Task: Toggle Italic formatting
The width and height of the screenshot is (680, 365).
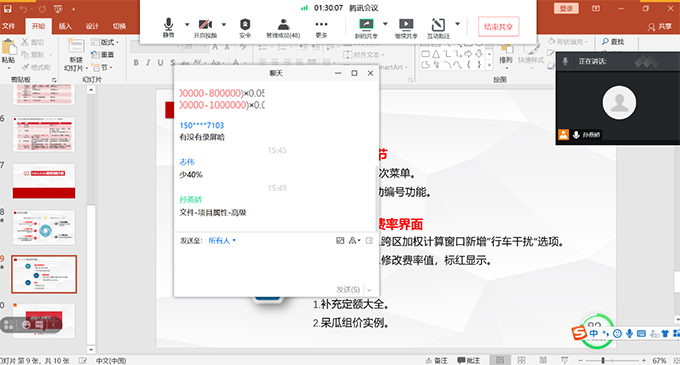Action: coord(148,63)
